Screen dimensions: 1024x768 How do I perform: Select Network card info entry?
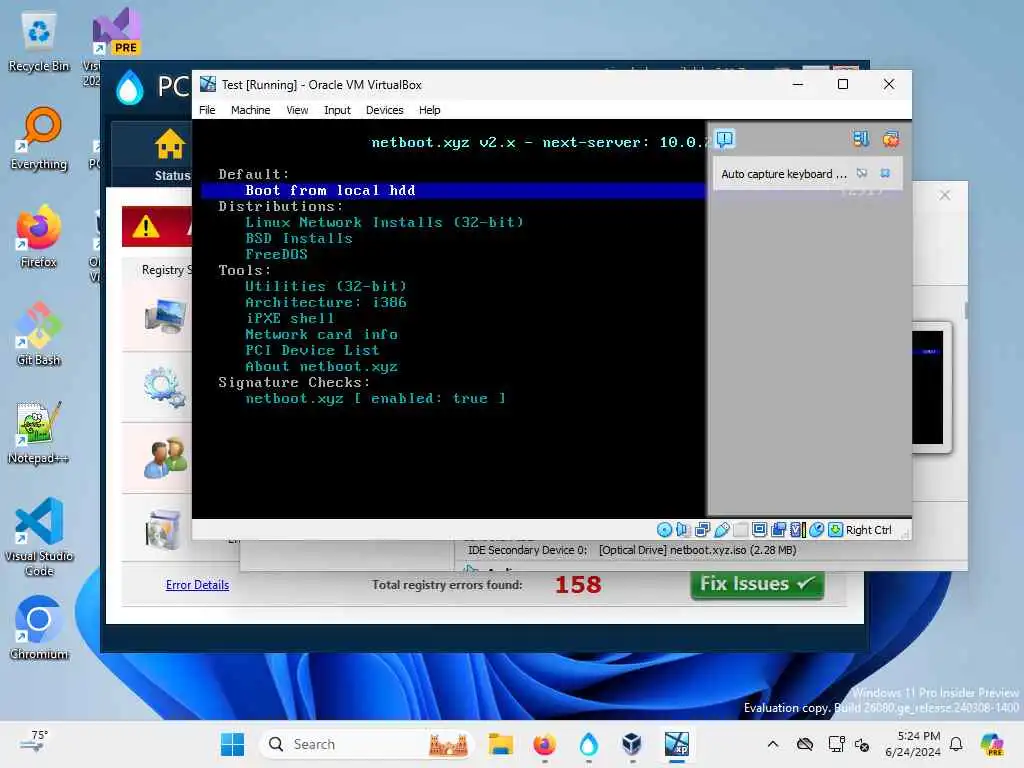point(321,334)
